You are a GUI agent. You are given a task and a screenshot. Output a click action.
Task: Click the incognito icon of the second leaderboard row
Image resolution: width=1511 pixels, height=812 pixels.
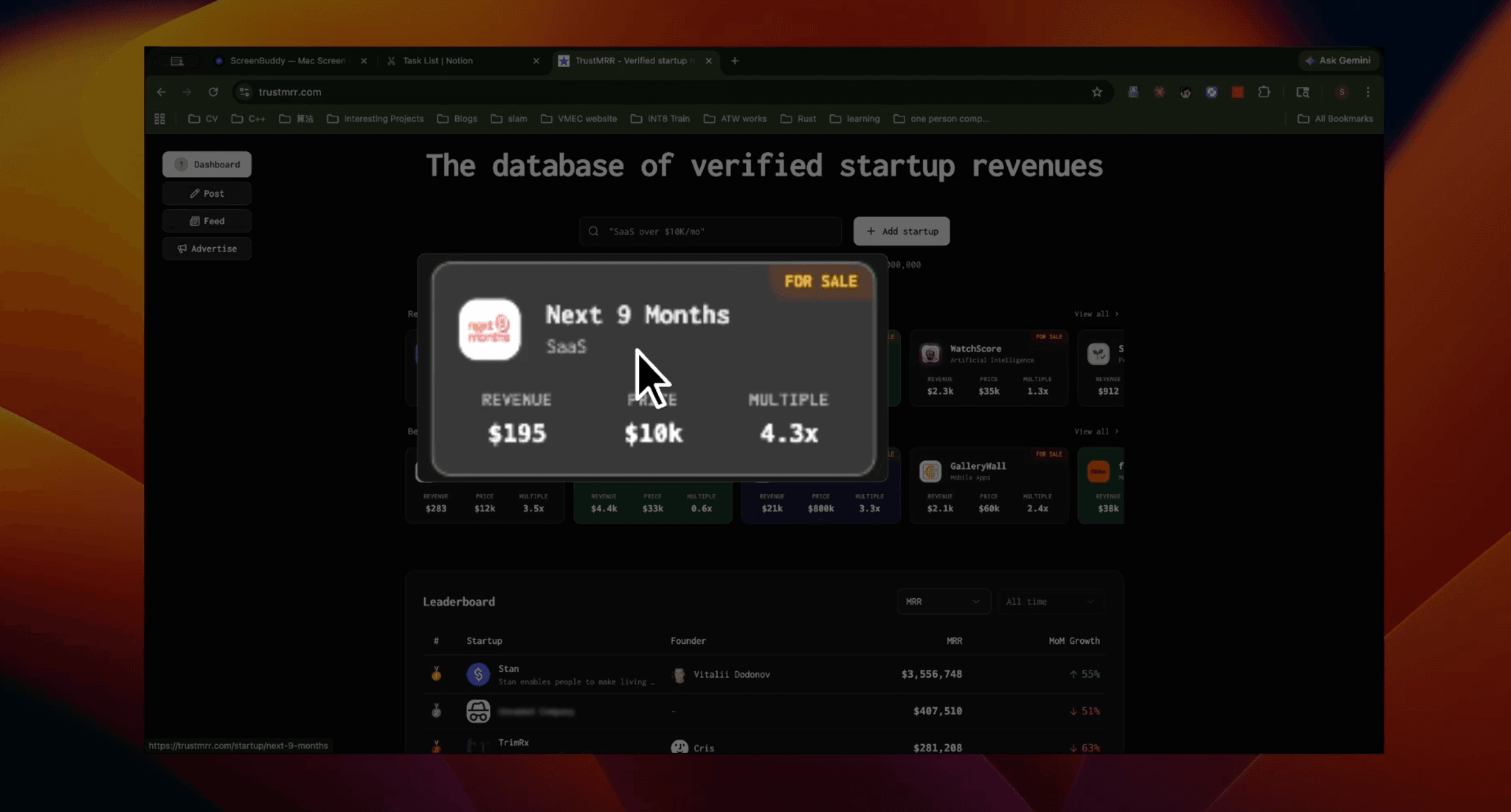pos(478,711)
